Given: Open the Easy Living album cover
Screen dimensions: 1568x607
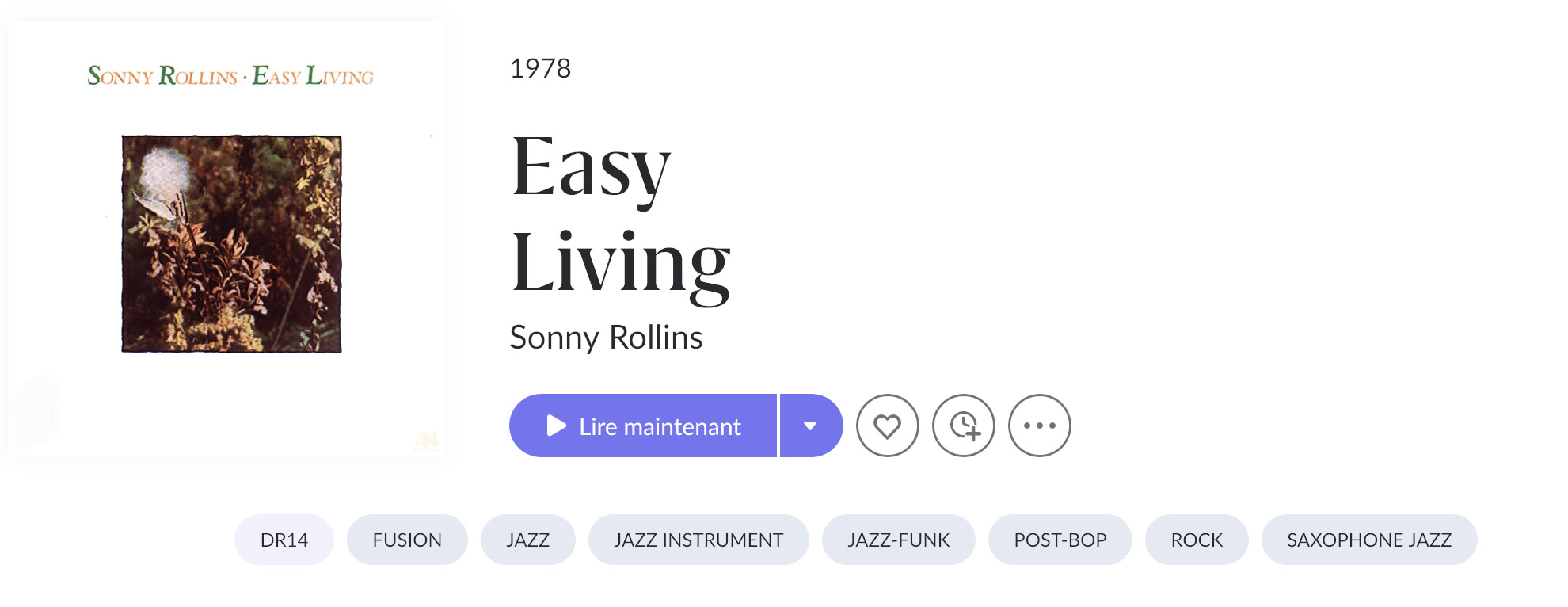Looking at the screenshot, I should [x=226, y=239].
